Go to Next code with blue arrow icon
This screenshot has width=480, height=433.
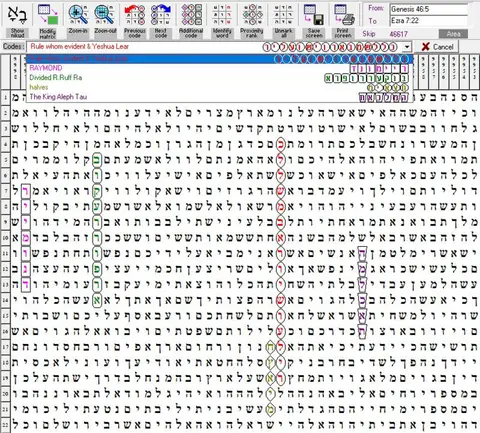(161, 15)
